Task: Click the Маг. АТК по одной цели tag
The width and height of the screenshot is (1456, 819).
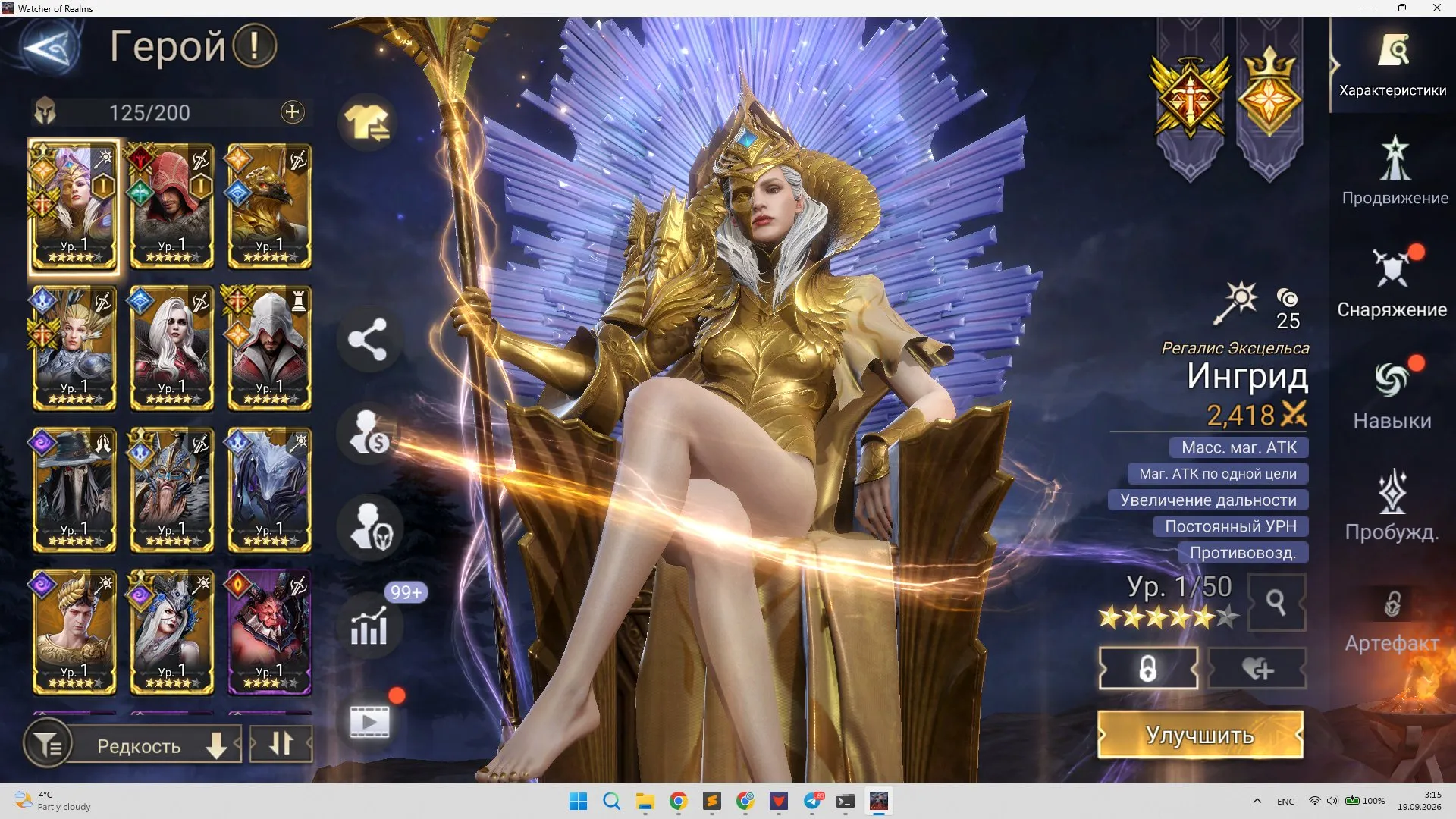Action: (1218, 474)
